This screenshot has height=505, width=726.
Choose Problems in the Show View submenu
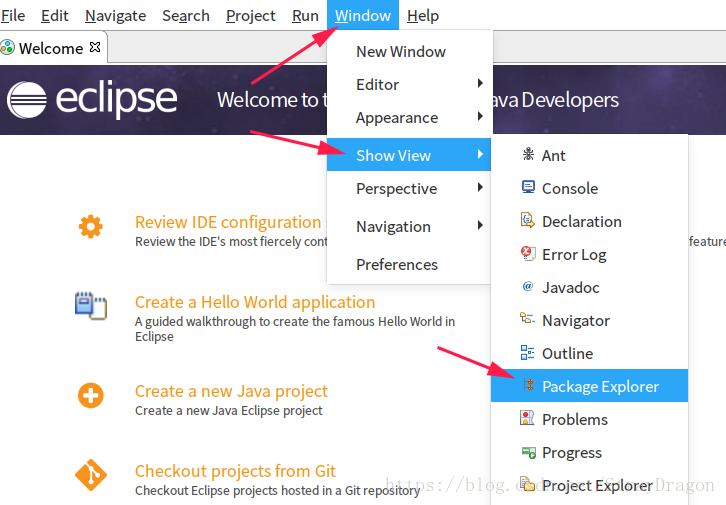pyautogui.click(x=589, y=419)
